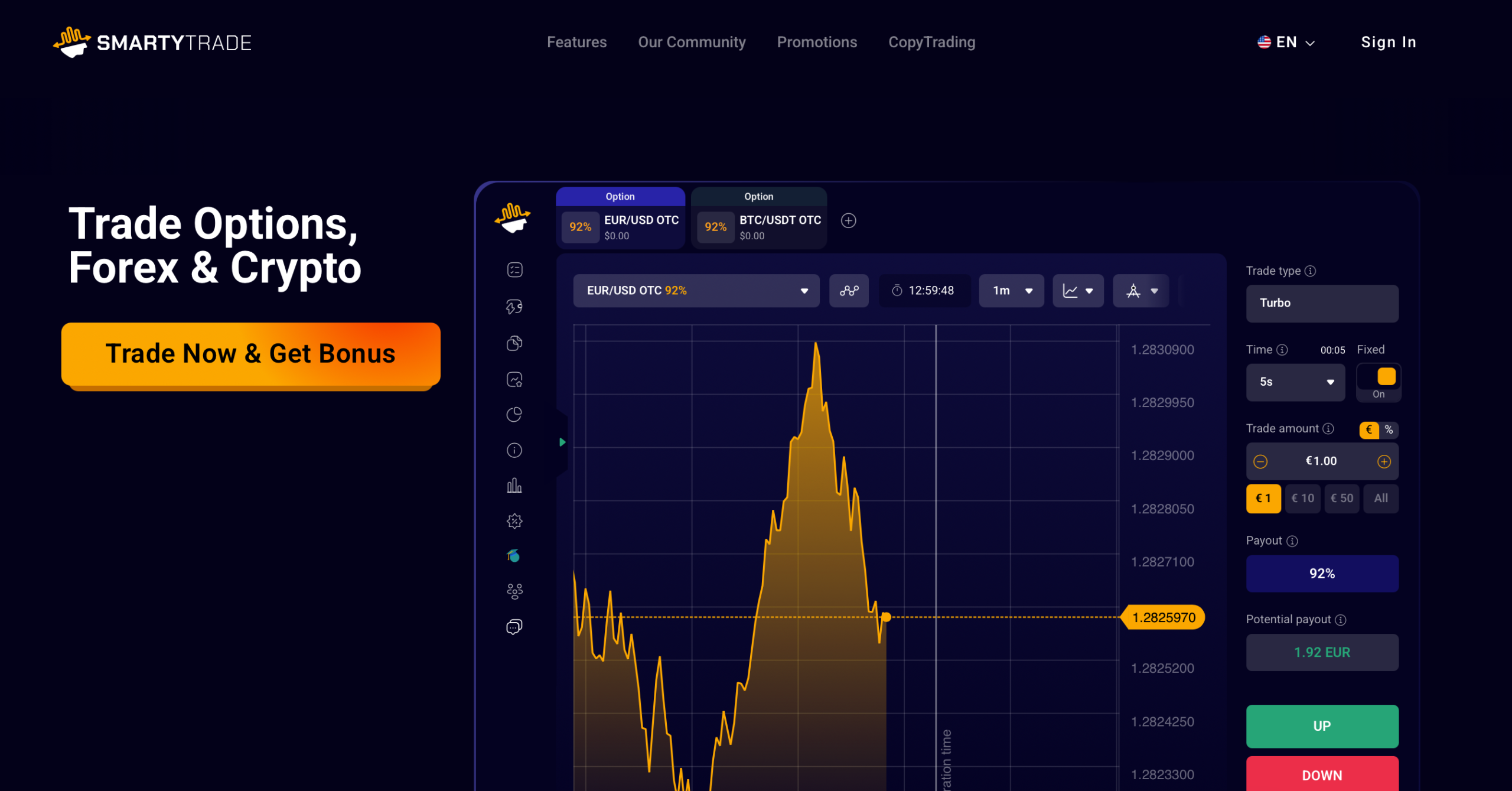Increase trade amount with the plus icon

pos(1384,461)
